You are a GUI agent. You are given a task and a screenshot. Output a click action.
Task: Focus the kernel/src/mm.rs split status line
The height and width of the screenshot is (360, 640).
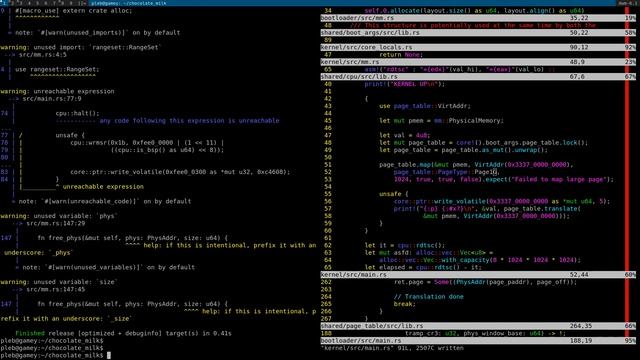click(478, 62)
